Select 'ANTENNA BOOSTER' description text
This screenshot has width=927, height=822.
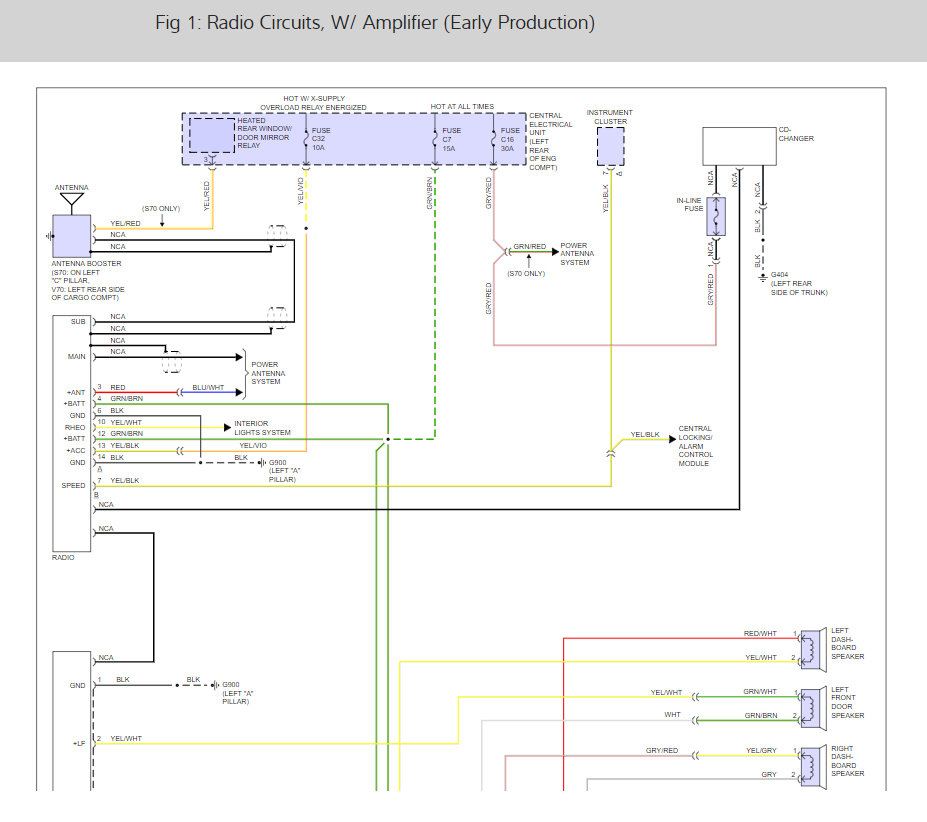tap(88, 280)
